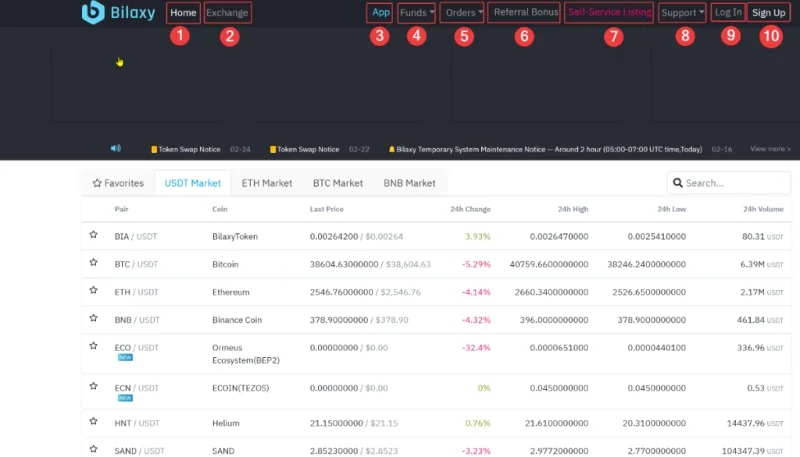
Task: Switch to the ETH Market tab
Action: coord(267,183)
